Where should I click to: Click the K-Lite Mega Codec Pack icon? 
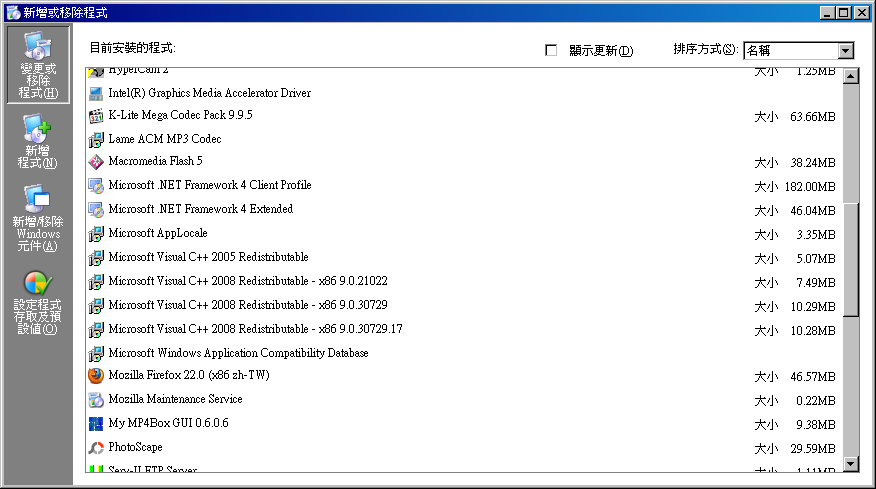tap(96, 116)
